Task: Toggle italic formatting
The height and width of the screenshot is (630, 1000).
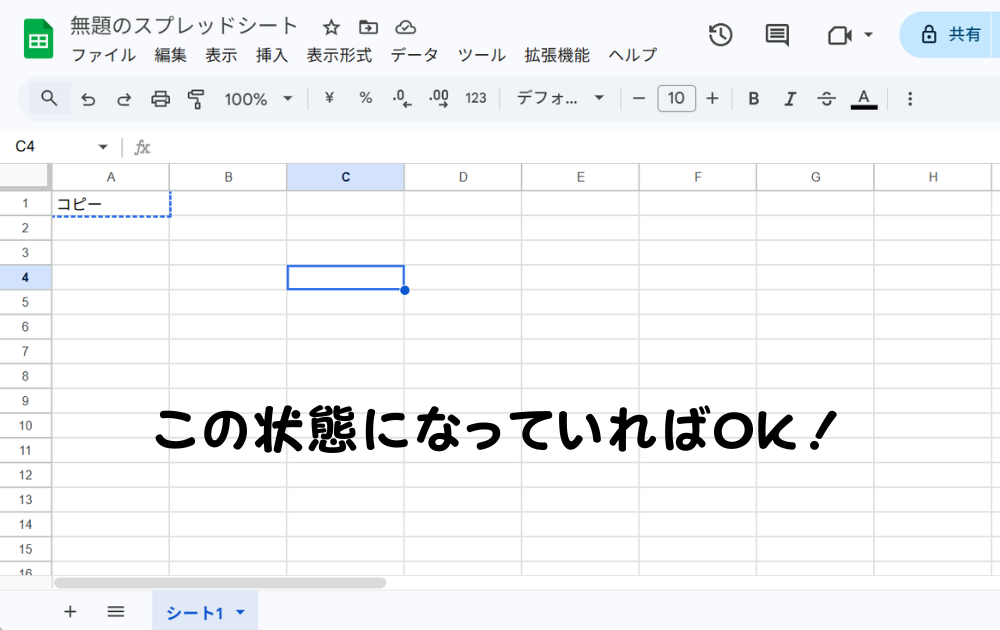Action: [x=790, y=98]
